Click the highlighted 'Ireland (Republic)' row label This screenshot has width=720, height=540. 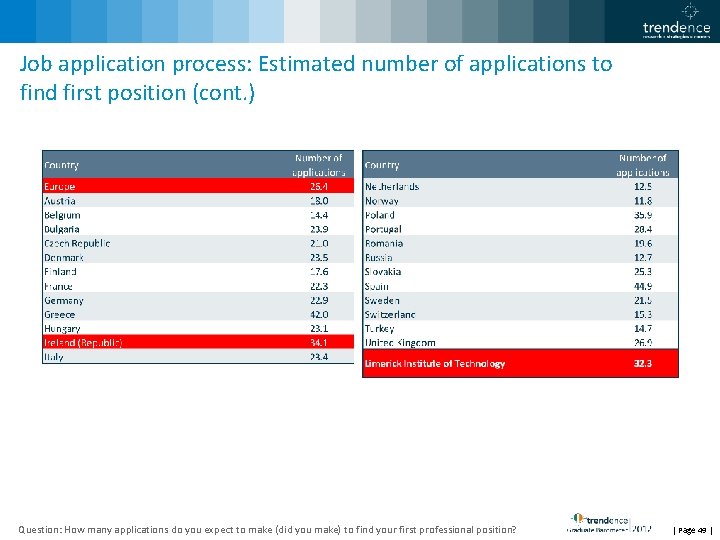coord(83,343)
